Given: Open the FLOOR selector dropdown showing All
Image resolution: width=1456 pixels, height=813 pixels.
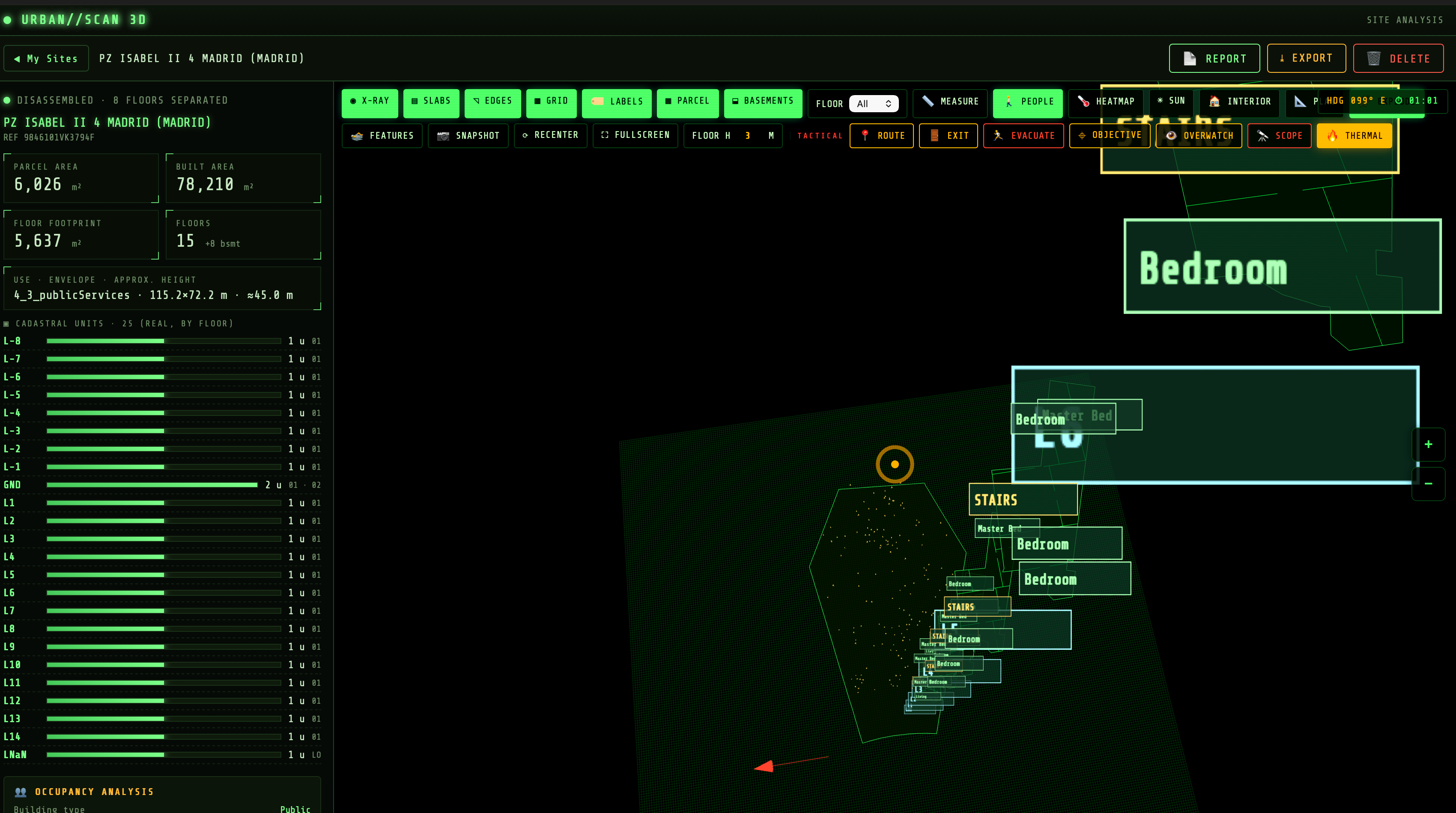Looking at the screenshot, I should click(873, 104).
